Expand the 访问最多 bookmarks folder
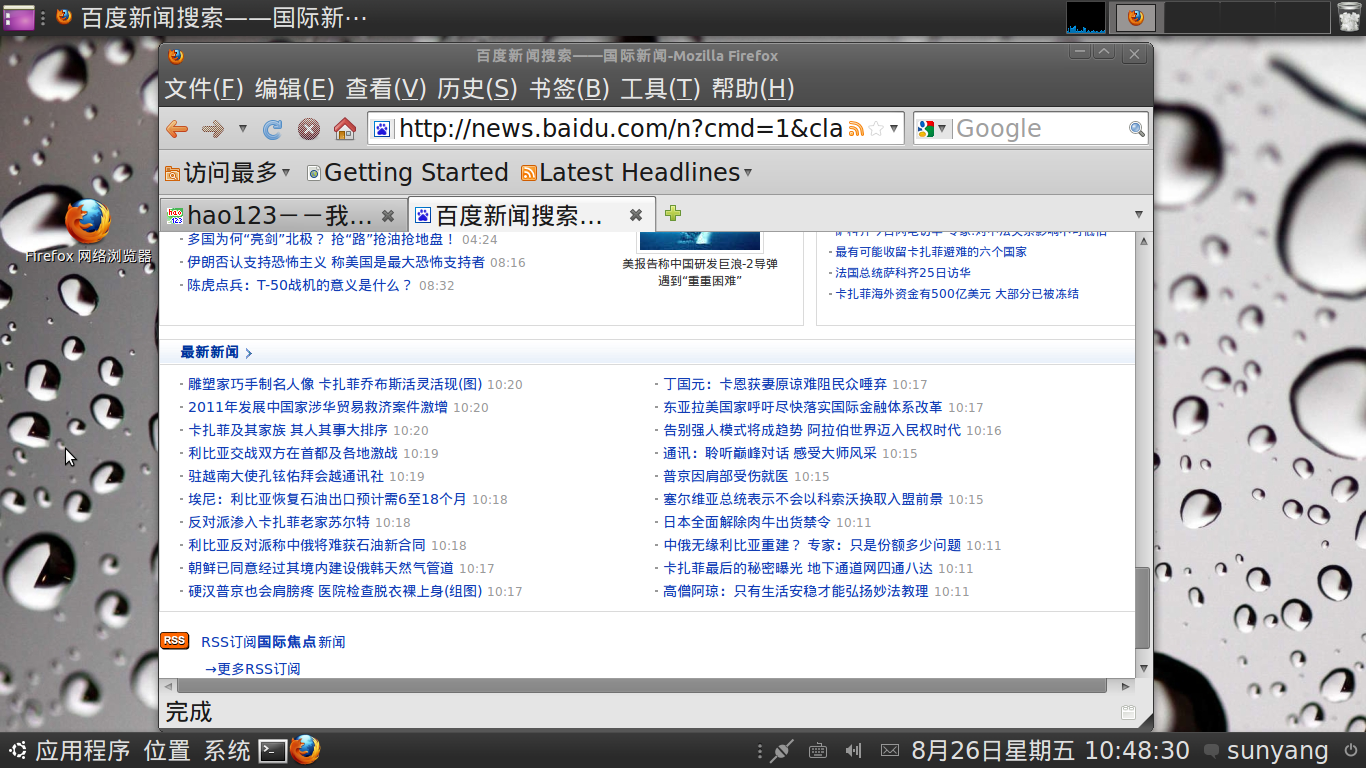 tap(228, 173)
